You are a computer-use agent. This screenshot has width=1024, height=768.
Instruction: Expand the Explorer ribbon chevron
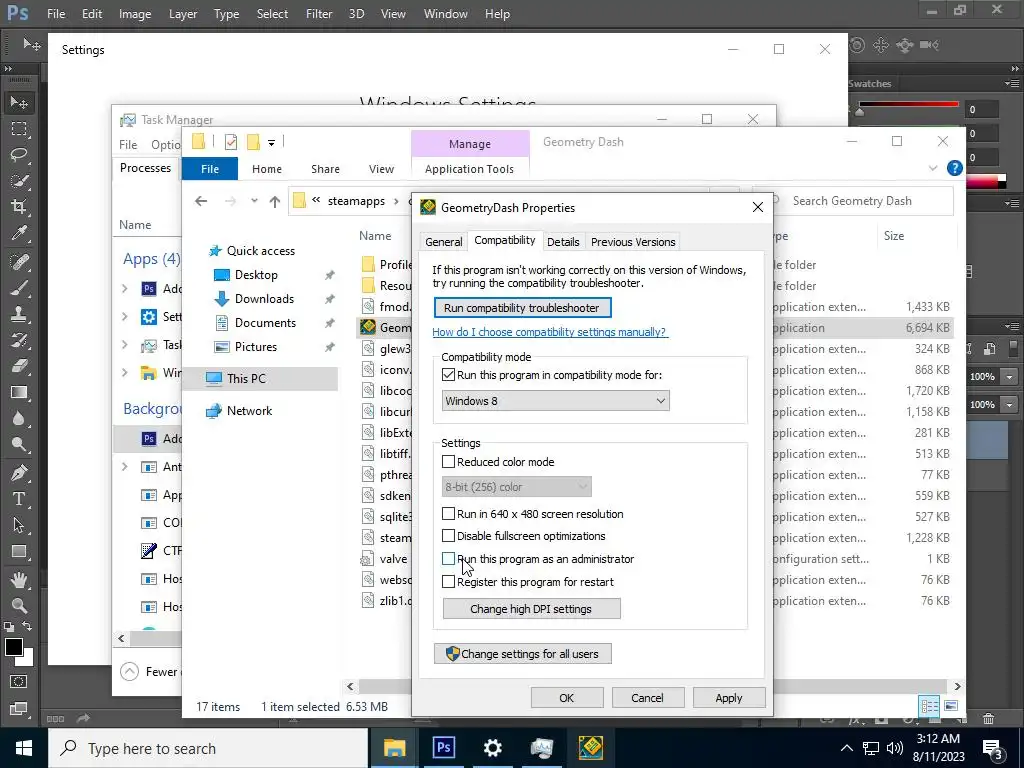click(x=933, y=168)
